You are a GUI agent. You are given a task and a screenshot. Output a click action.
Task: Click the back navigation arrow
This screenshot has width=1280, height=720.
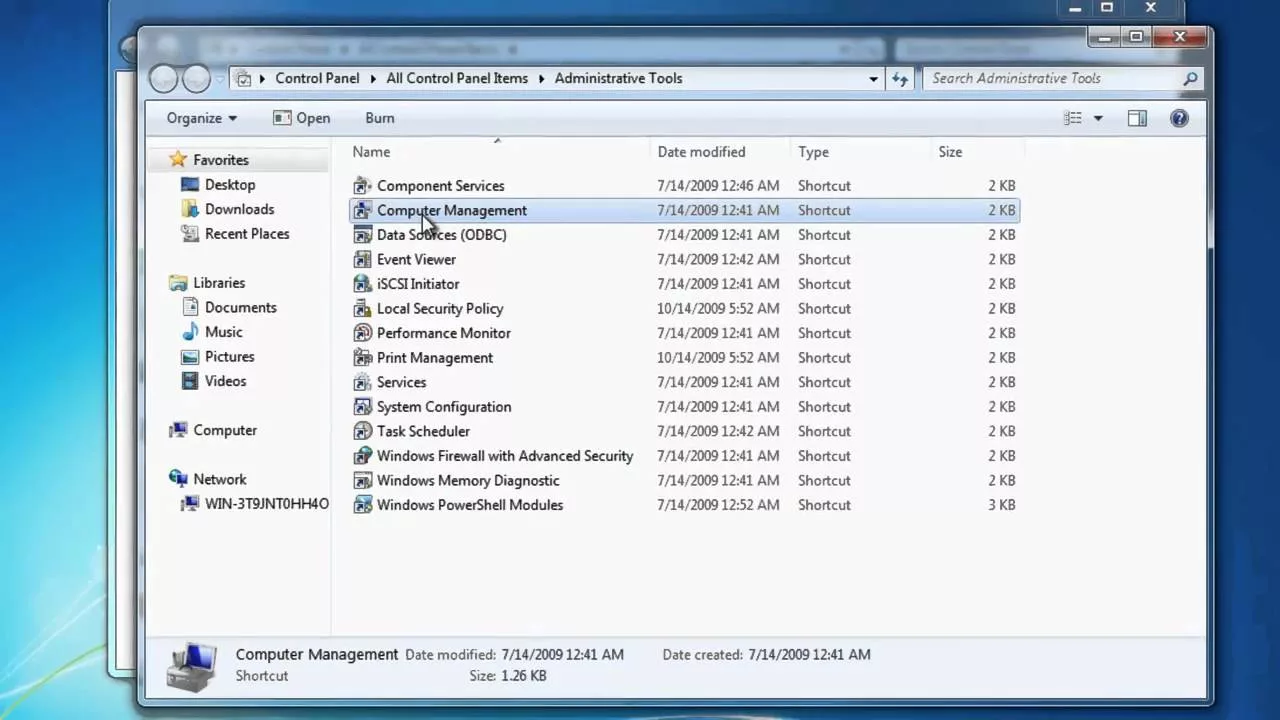click(x=163, y=78)
